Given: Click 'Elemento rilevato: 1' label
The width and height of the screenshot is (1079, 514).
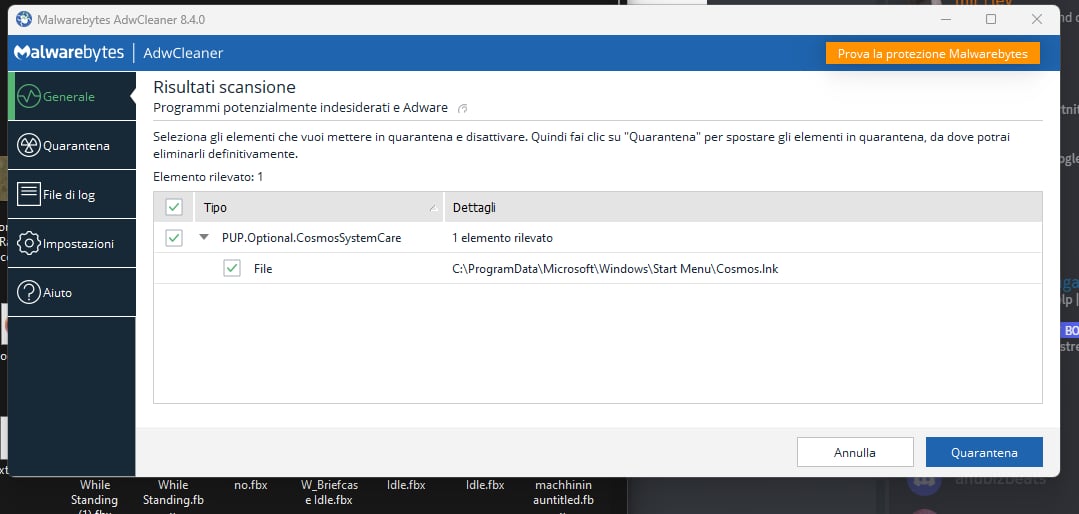Looking at the screenshot, I should click(208, 177).
